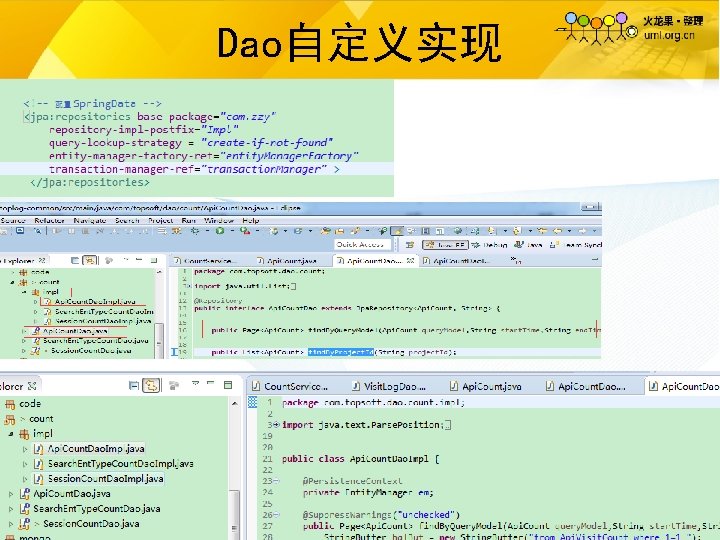Image resolution: width=720 pixels, height=540 pixels.
Task: Select CountService tab in upper editor
Action: click(x=206, y=261)
